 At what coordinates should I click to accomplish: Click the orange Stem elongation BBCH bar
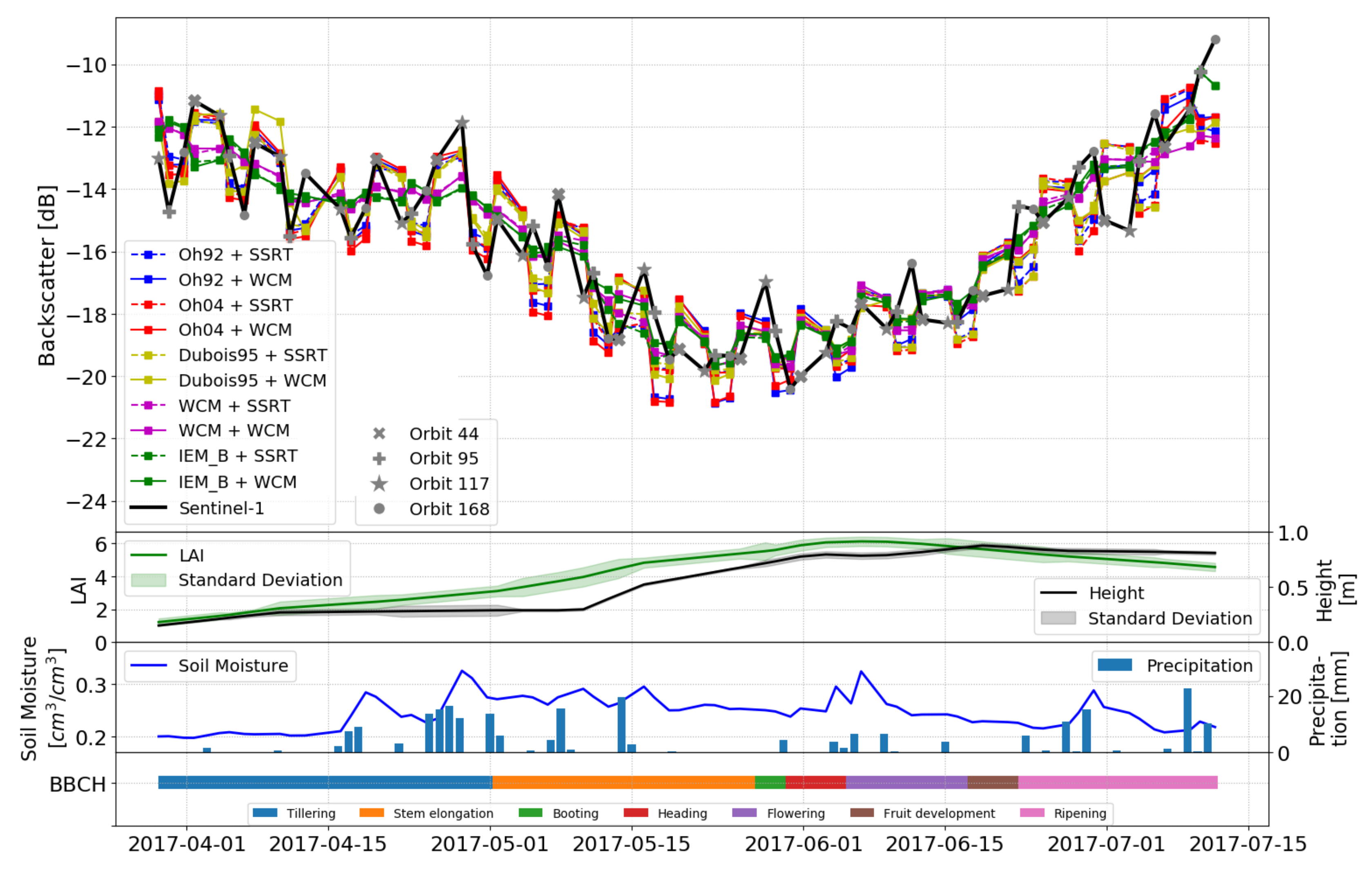click(624, 782)
